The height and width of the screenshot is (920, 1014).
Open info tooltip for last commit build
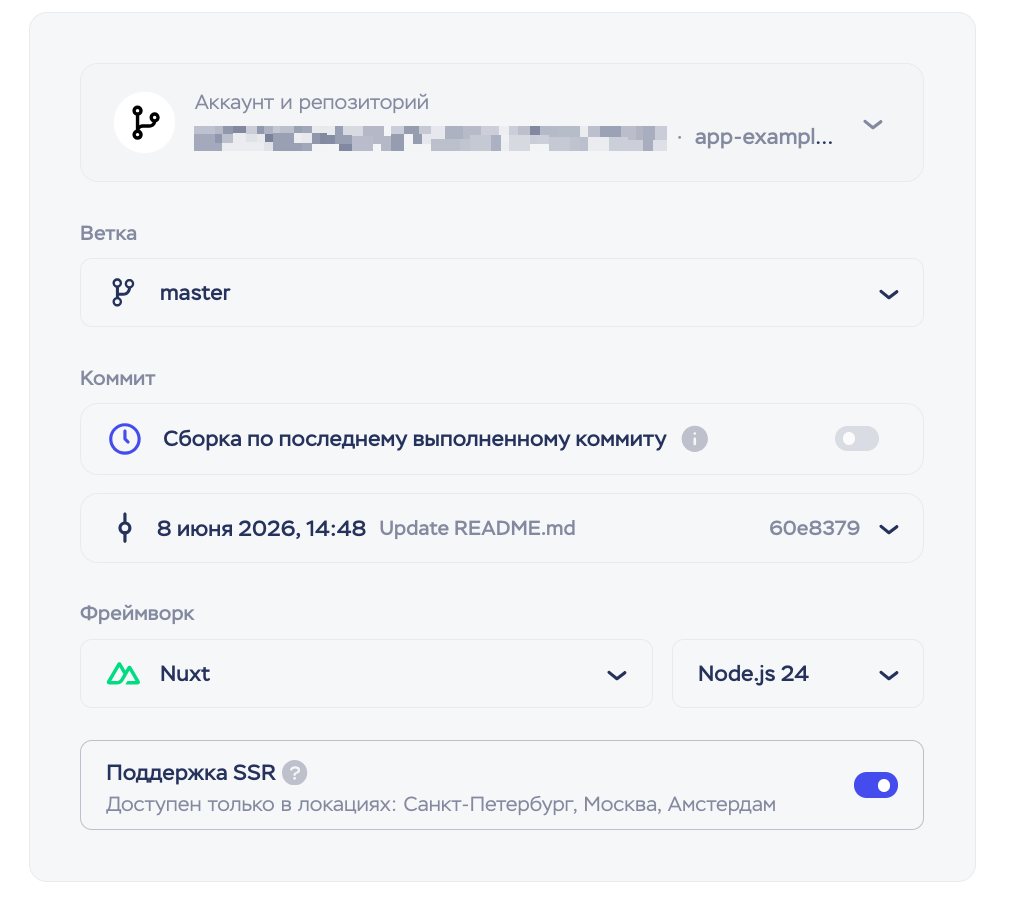click(695, 439)
